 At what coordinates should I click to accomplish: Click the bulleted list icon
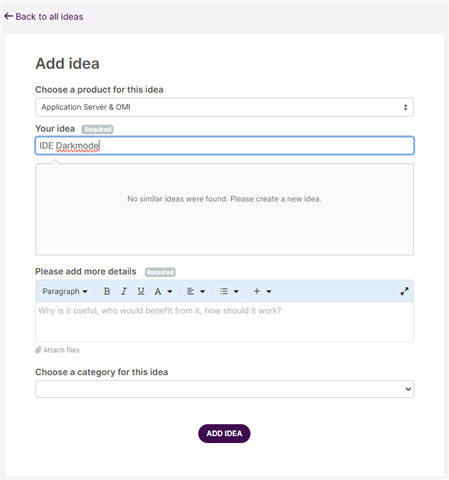224,291
